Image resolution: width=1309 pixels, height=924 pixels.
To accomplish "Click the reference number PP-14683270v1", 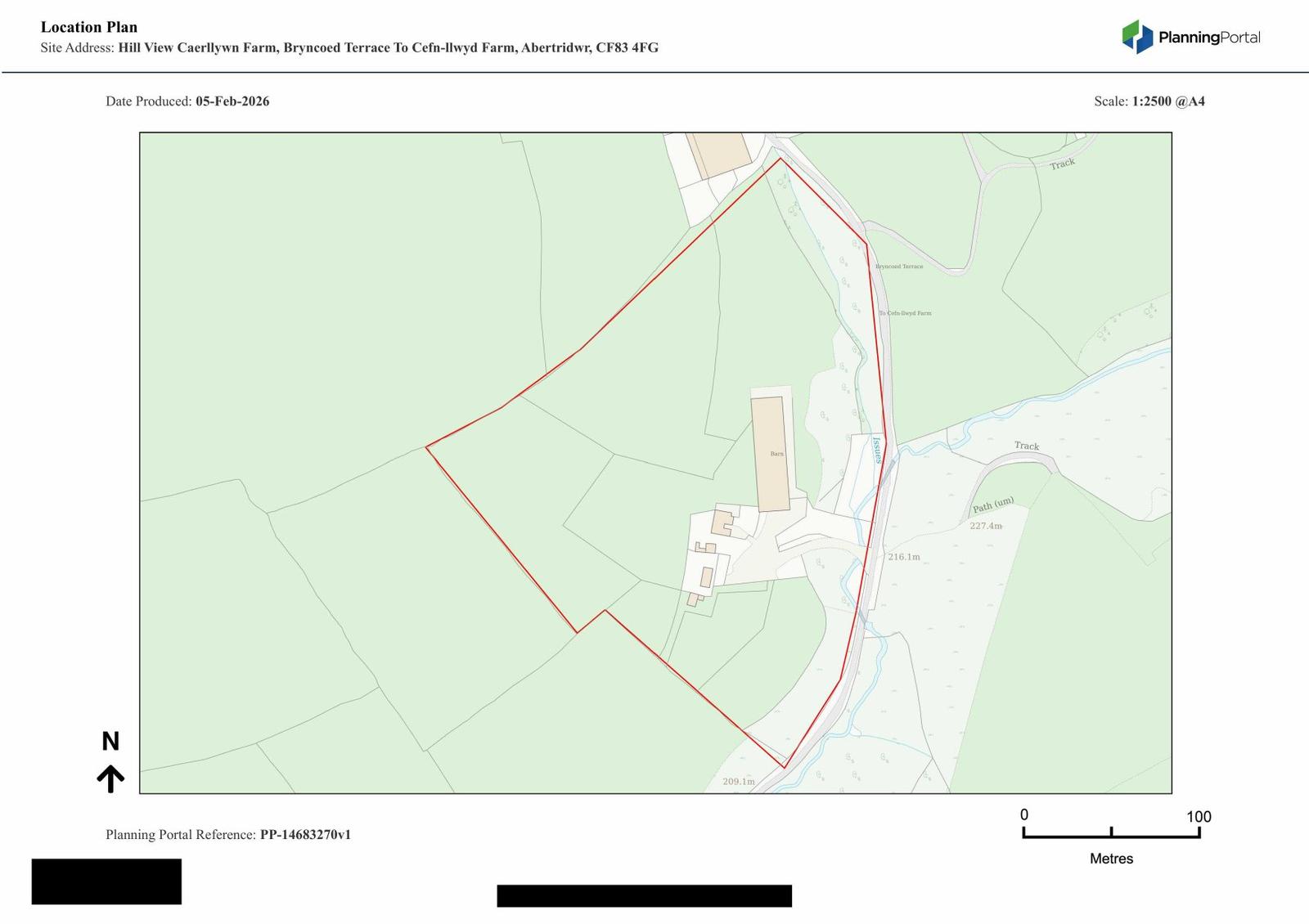I will tap(305, 835).
